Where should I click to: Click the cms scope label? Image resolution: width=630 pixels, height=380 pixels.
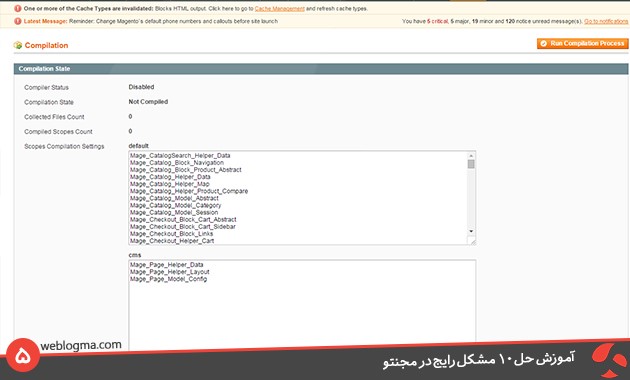coord(135,255)
